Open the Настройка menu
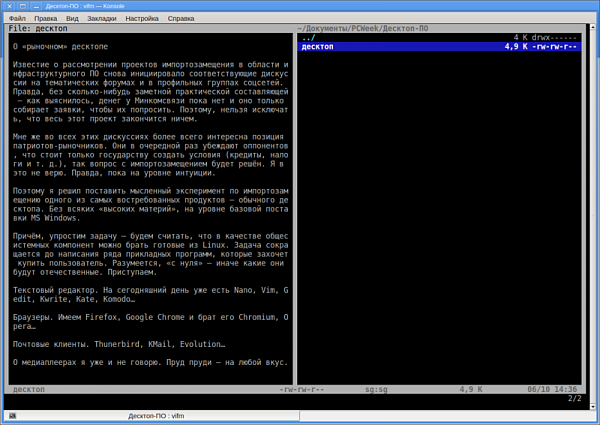This screenshot has width=600, height=425. point(142,18)
